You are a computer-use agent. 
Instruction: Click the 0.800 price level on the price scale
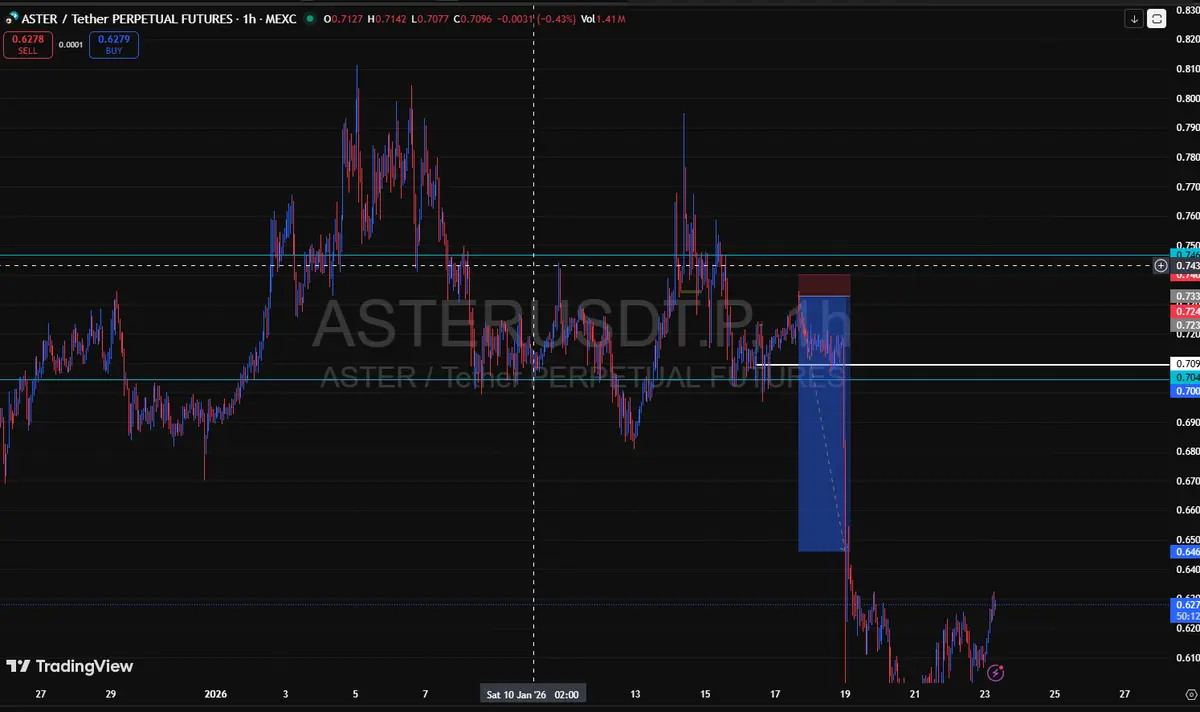point(1186,98)
